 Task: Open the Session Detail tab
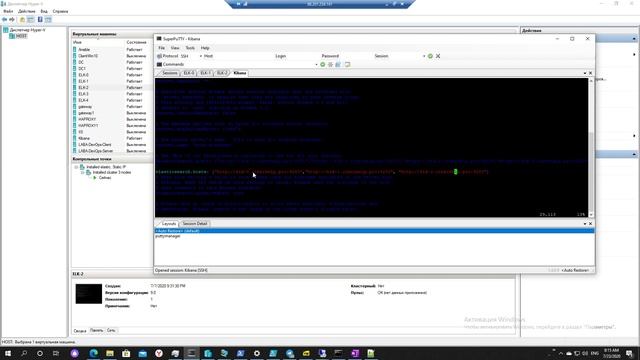click(195, 224)
